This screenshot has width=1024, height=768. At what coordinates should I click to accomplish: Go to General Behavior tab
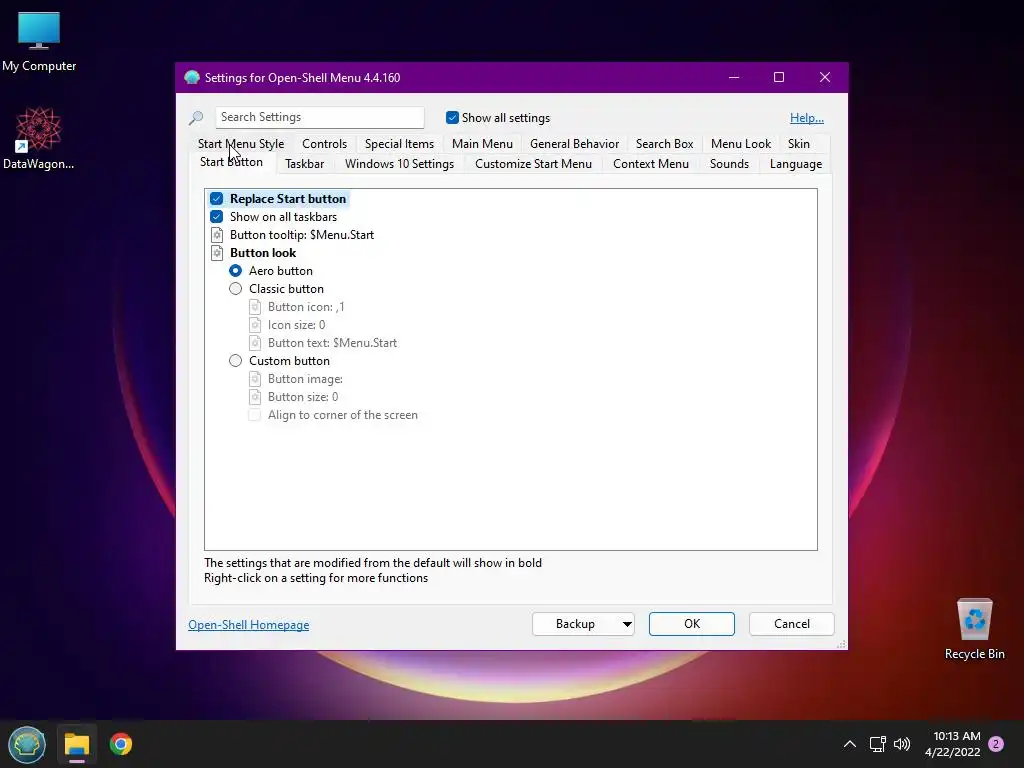(574, 144)
